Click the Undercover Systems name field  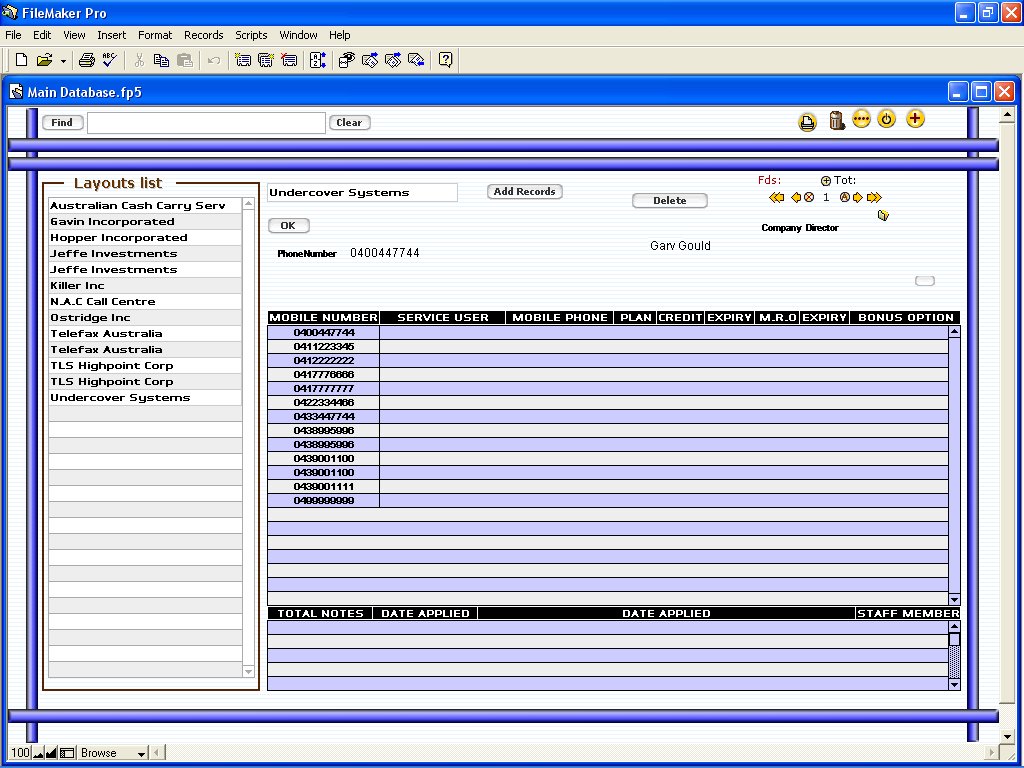362,193
